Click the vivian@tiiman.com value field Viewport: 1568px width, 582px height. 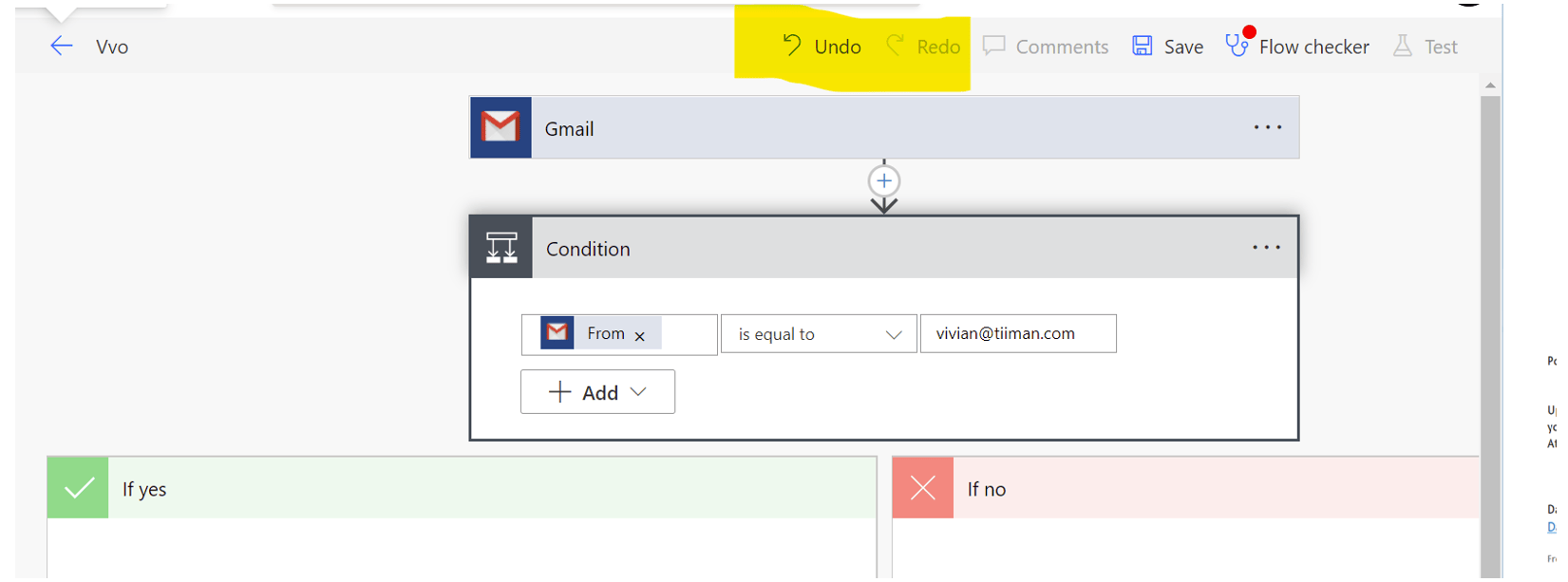click(1018, 333)
